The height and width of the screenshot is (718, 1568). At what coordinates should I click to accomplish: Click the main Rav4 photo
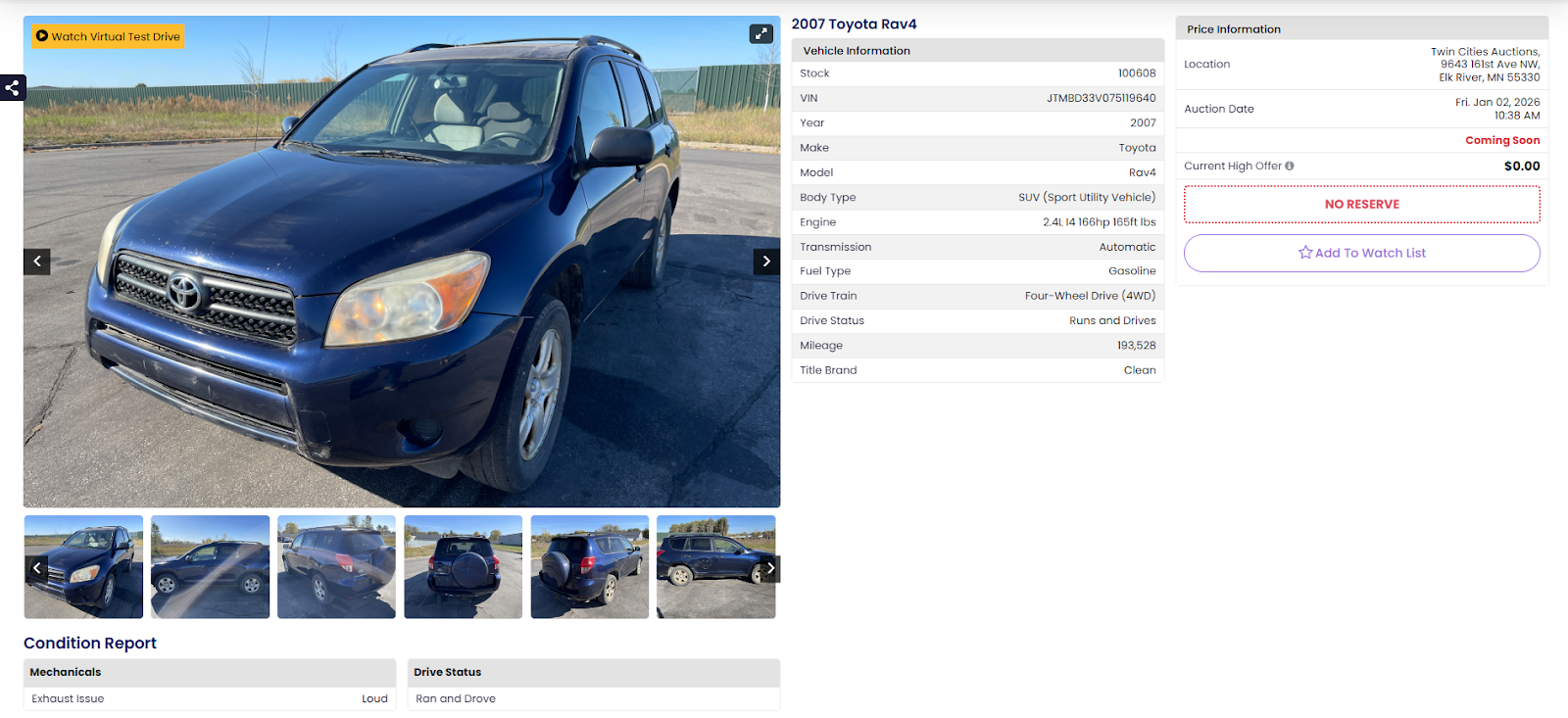click(402, 262)
